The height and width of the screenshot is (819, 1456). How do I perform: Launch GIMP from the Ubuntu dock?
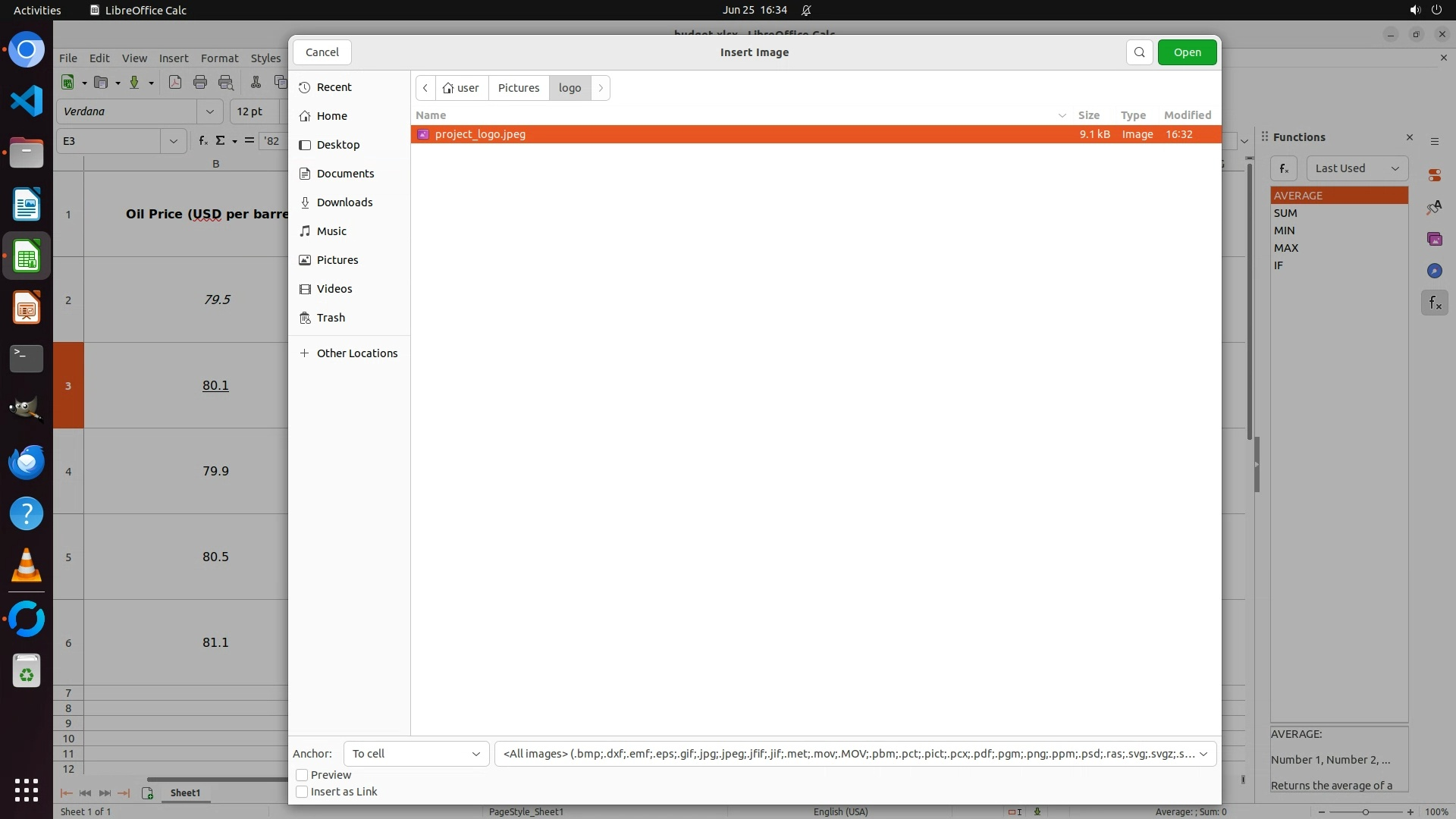[27, 409]
